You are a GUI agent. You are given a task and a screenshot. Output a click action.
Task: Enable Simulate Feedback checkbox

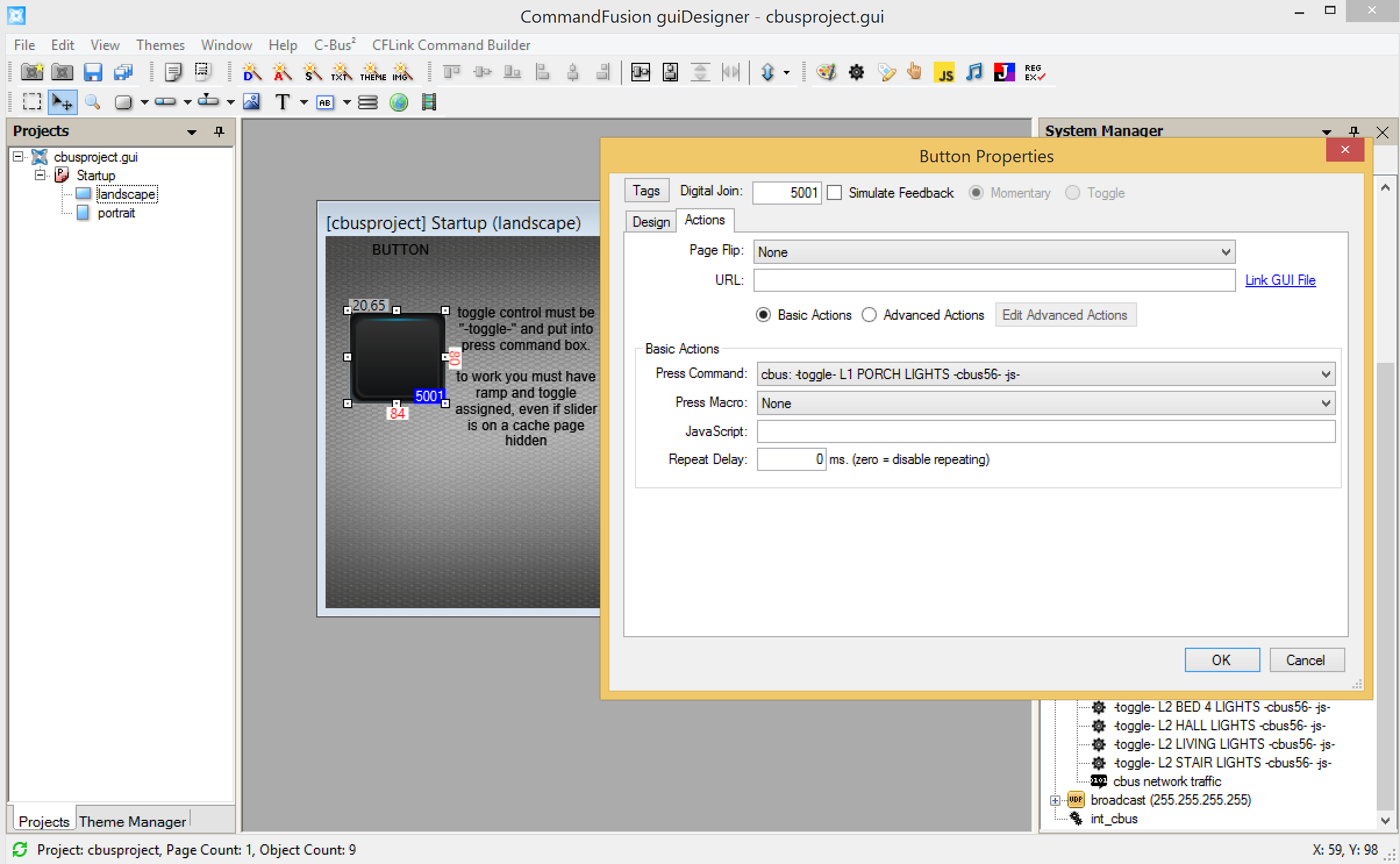(x=835, y=193)
